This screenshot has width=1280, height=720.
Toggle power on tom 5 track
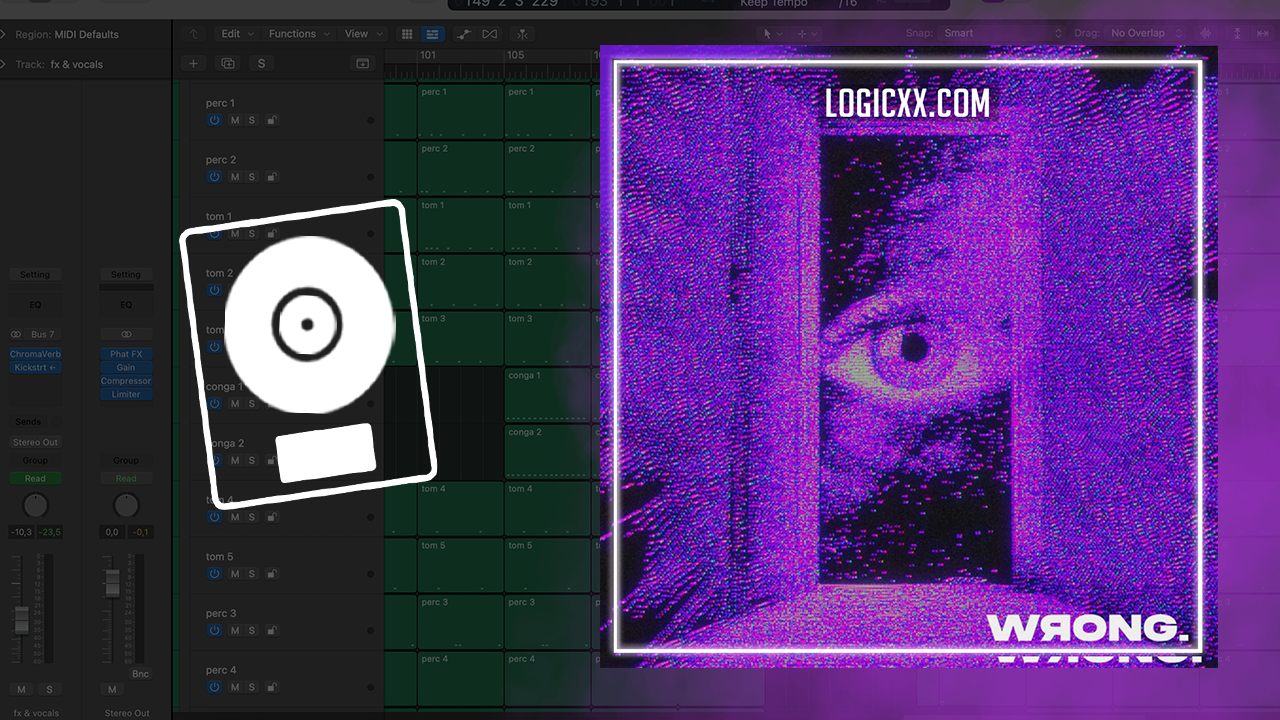(214, 574)
